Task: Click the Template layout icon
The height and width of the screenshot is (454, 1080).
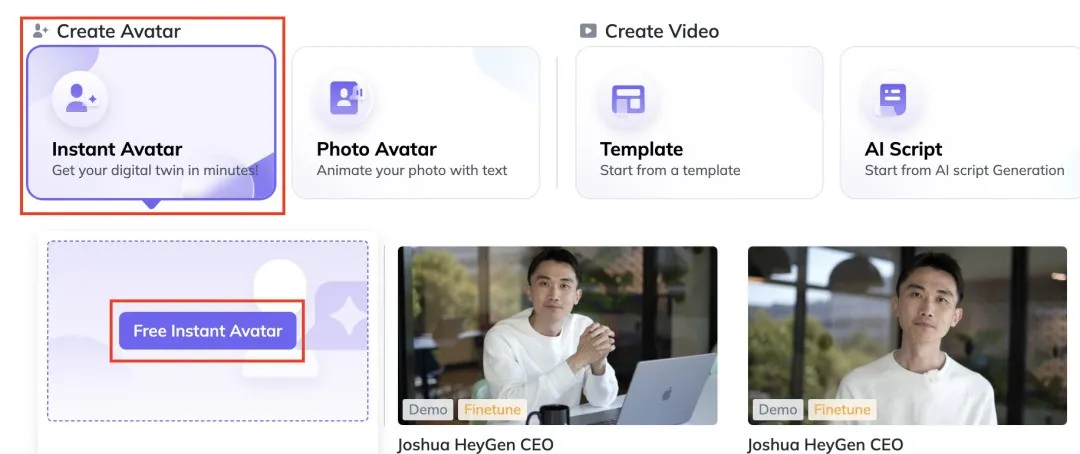Action: click(628, 98)
